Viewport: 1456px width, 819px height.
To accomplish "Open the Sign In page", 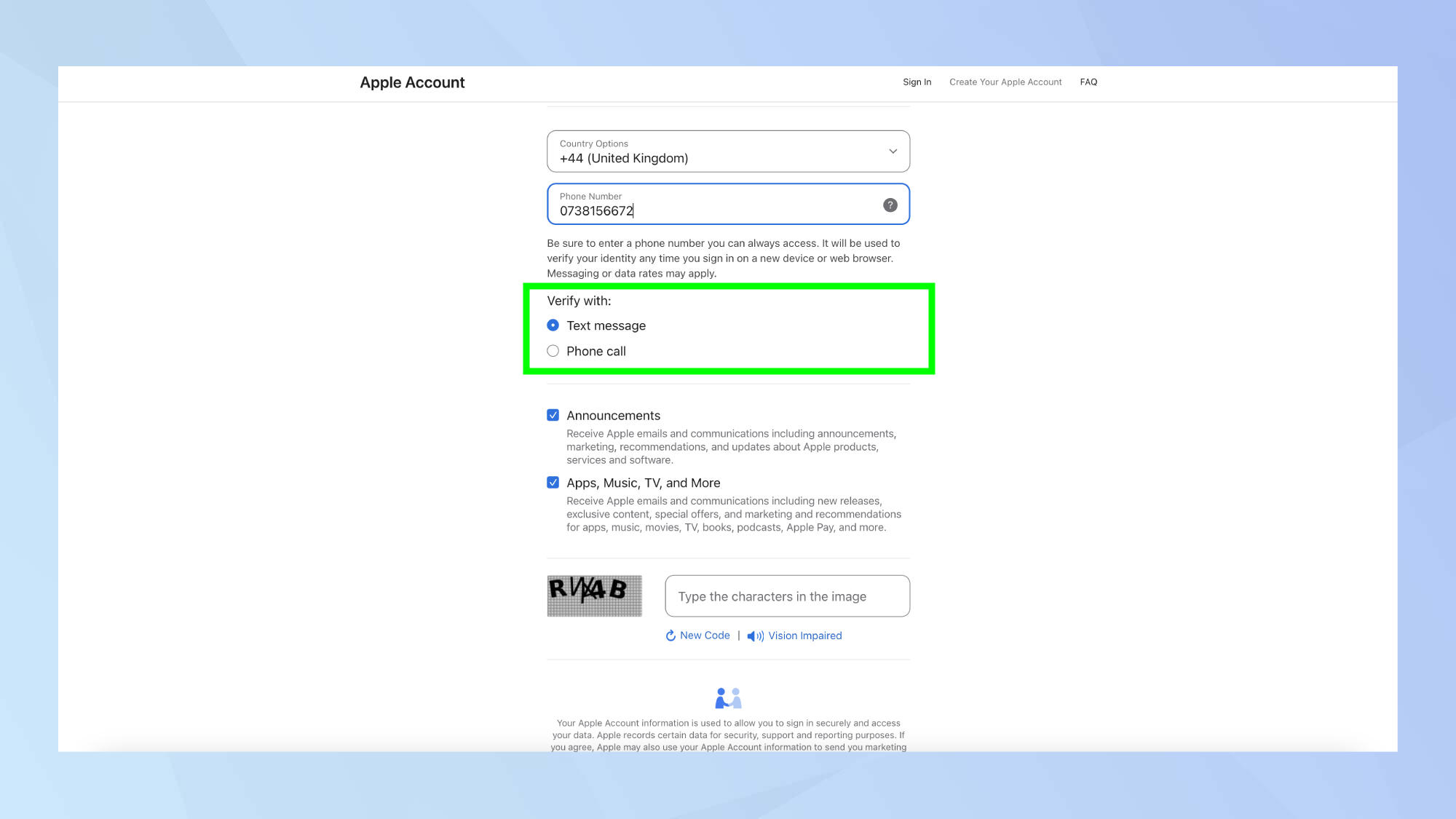I will tap(917, 82).
